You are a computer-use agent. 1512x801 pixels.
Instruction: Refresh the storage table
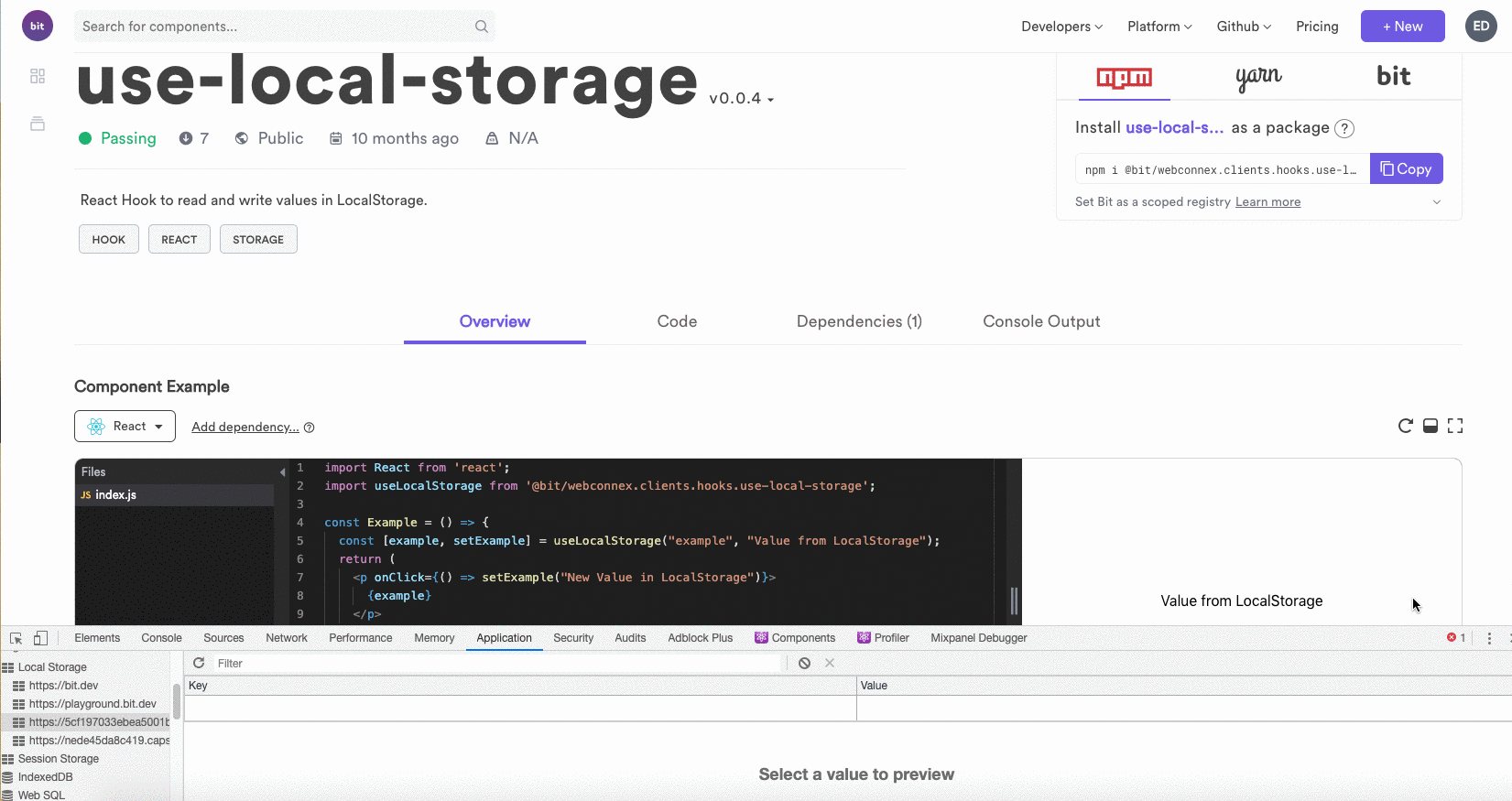click(x=199, y=663)
